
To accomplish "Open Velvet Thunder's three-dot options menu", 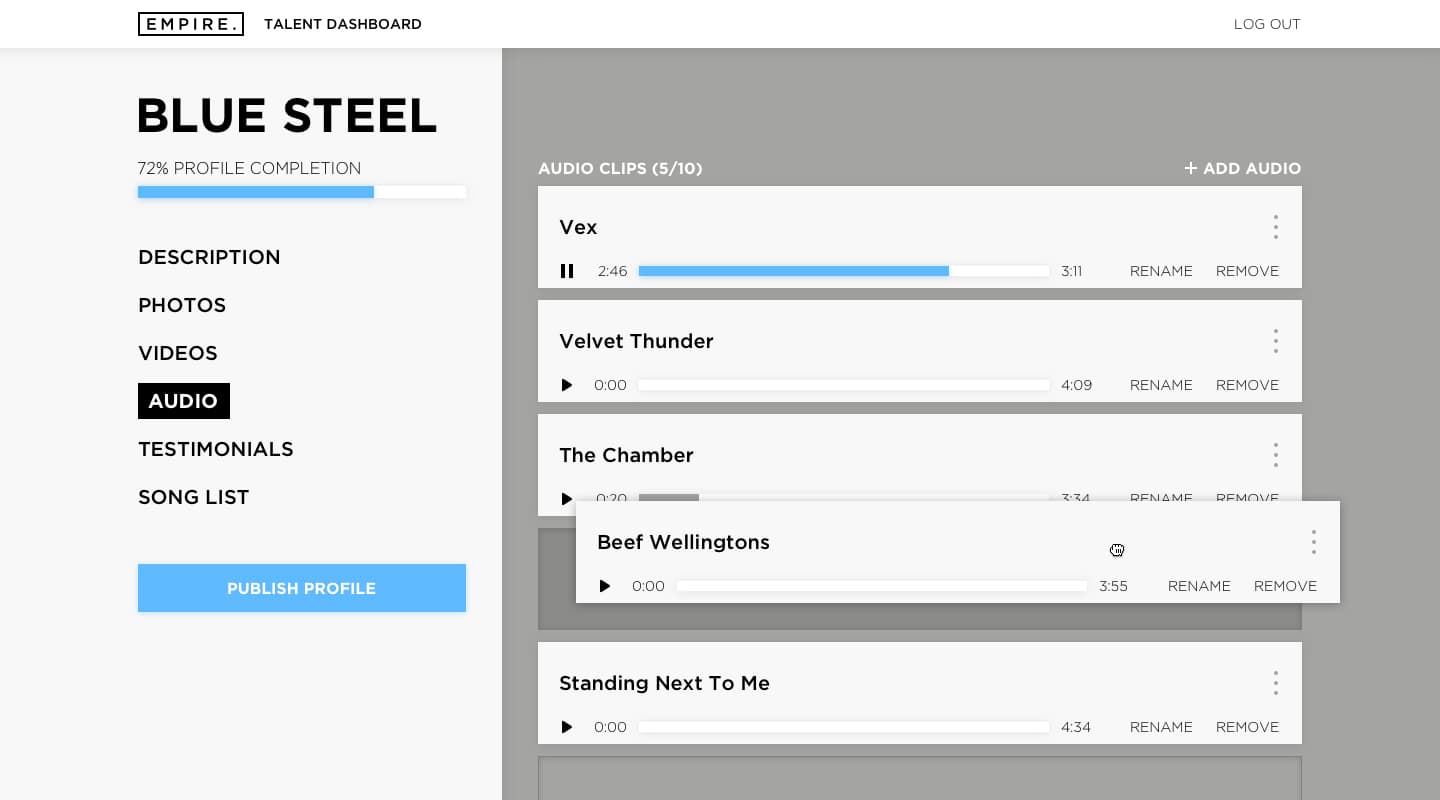I will [x=1275, y=341].
